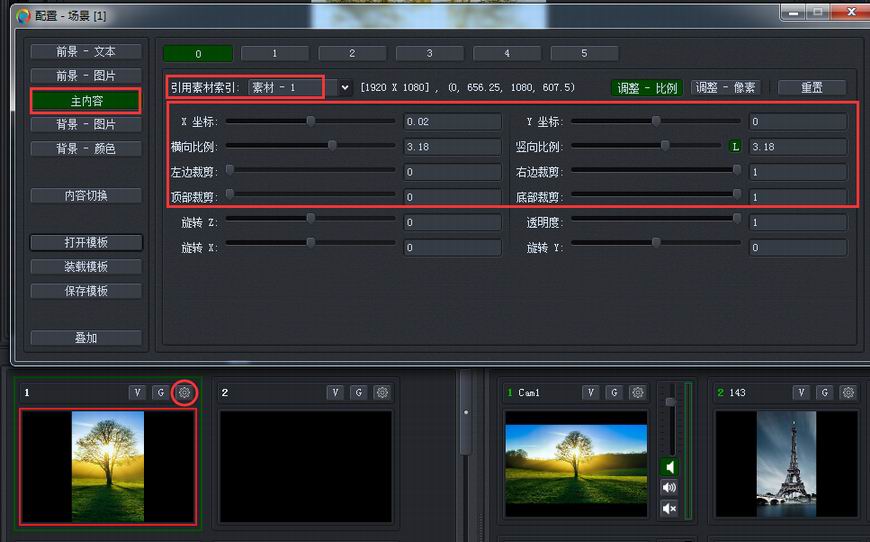This screenshot has width=870, height=542.
Task: Click the 右边裁剪 slider handle
Action: click(737, 170)
